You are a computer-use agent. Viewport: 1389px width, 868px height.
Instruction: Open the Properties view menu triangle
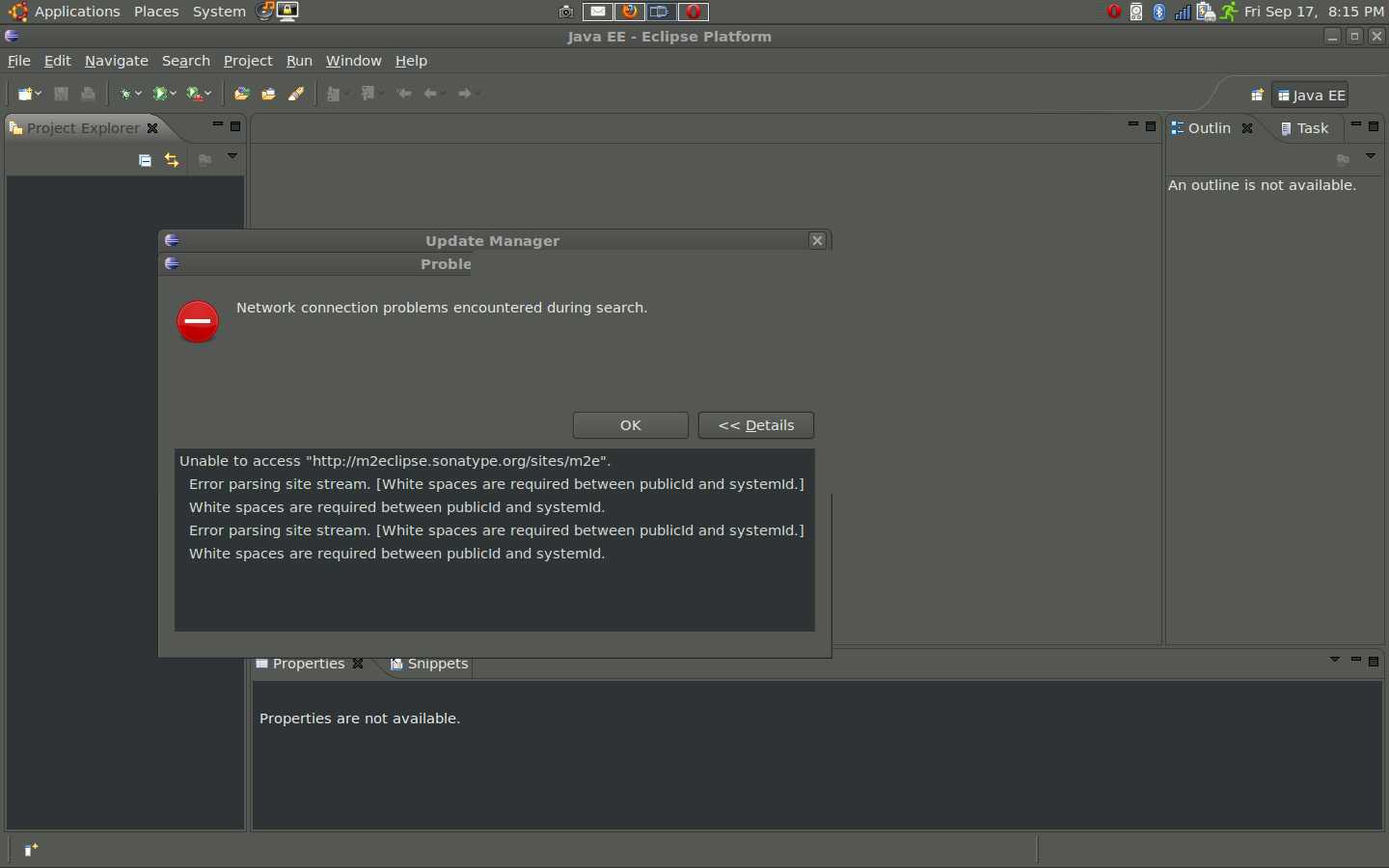1335,660
